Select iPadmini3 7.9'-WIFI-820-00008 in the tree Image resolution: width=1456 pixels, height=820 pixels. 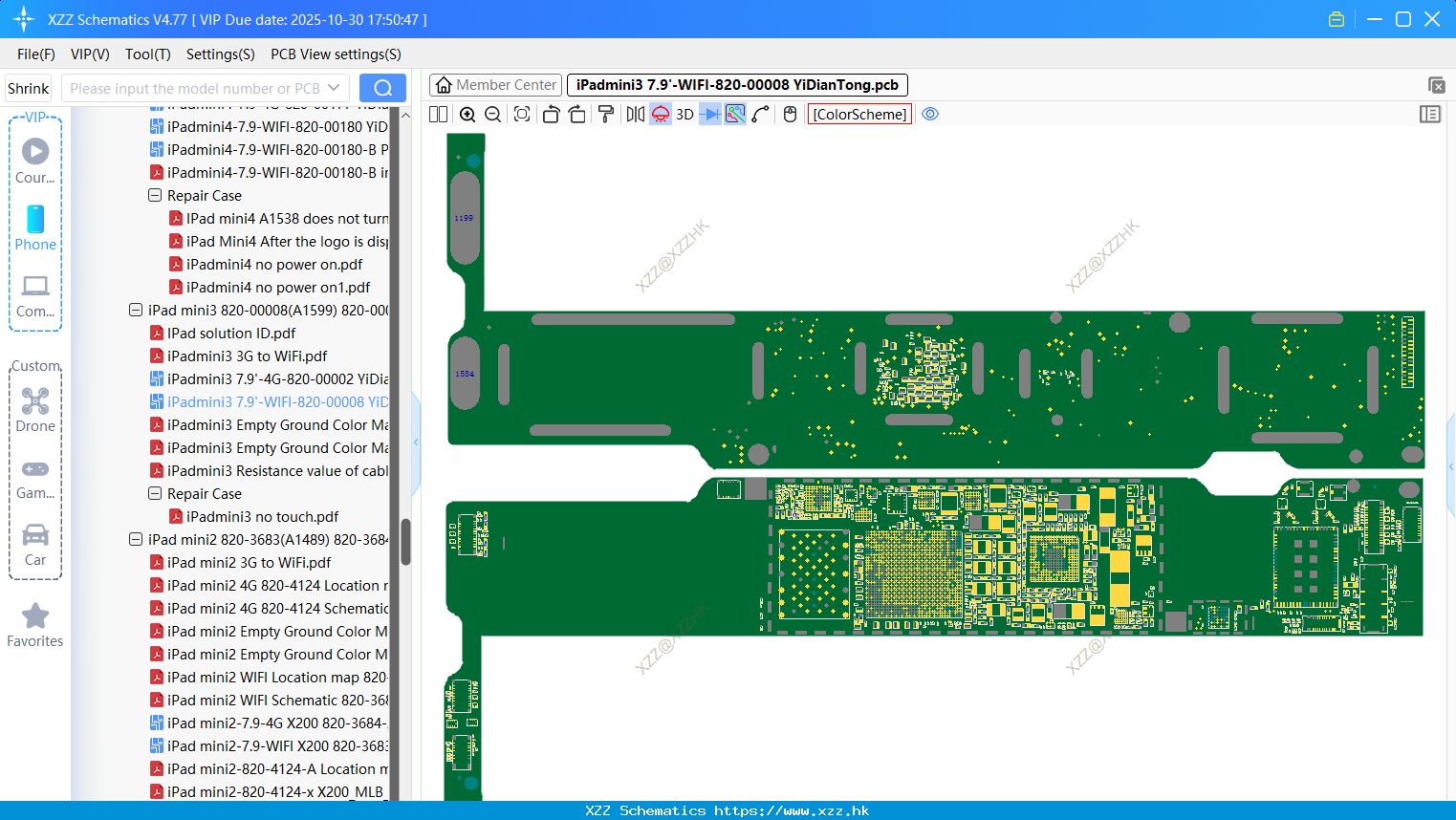[x=269, y=401]
